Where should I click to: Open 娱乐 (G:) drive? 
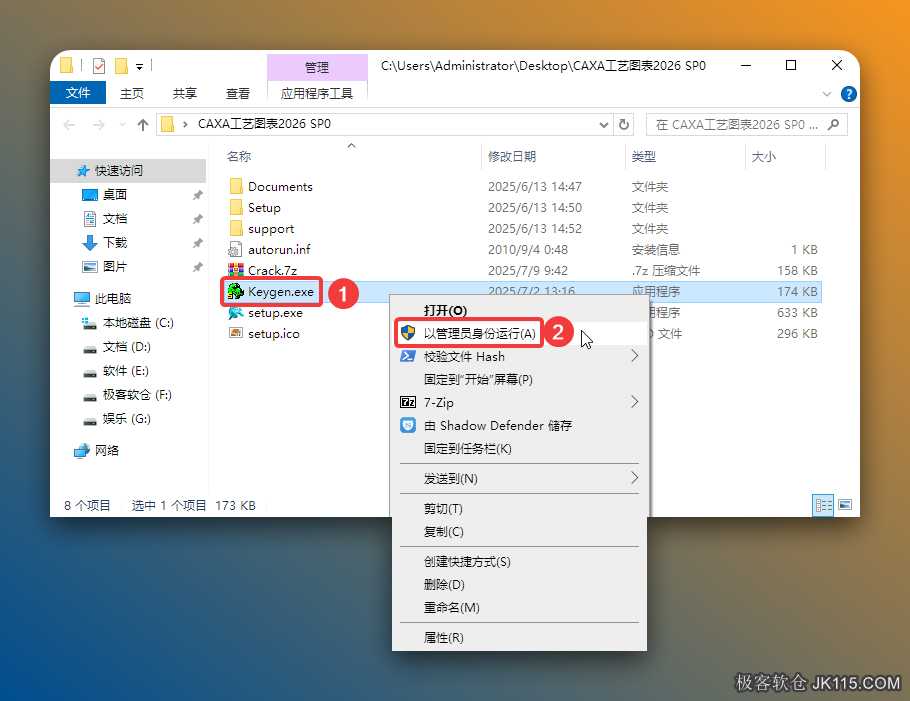coord(127,419)
